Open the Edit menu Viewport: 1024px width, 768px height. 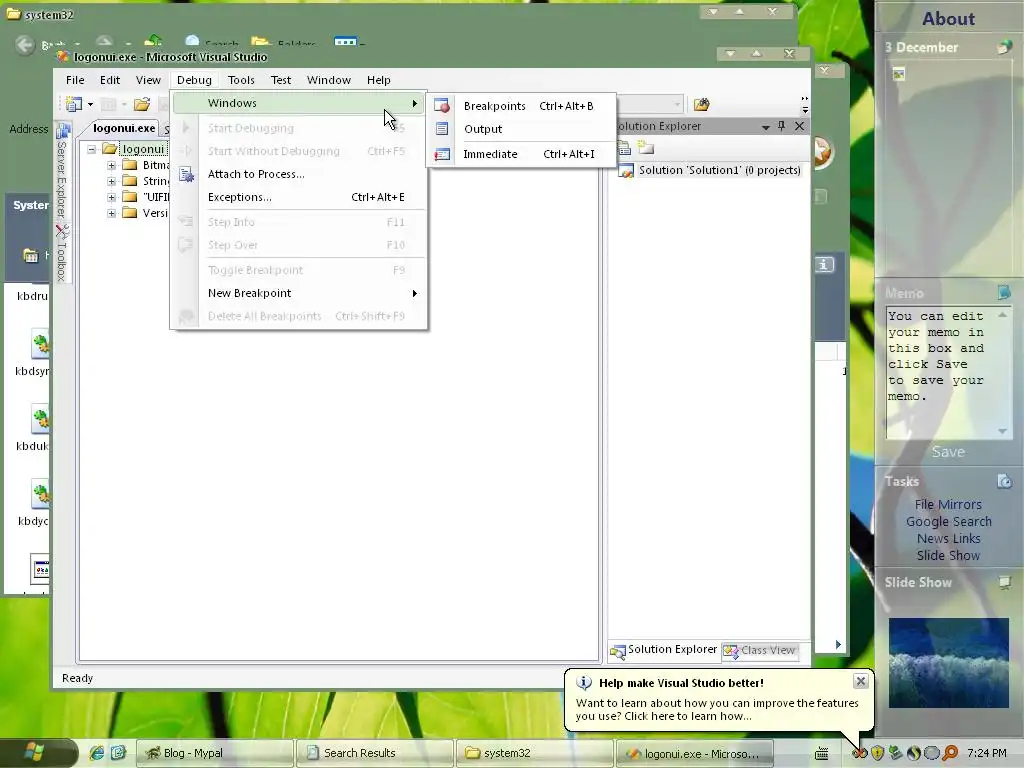[110, 80]
